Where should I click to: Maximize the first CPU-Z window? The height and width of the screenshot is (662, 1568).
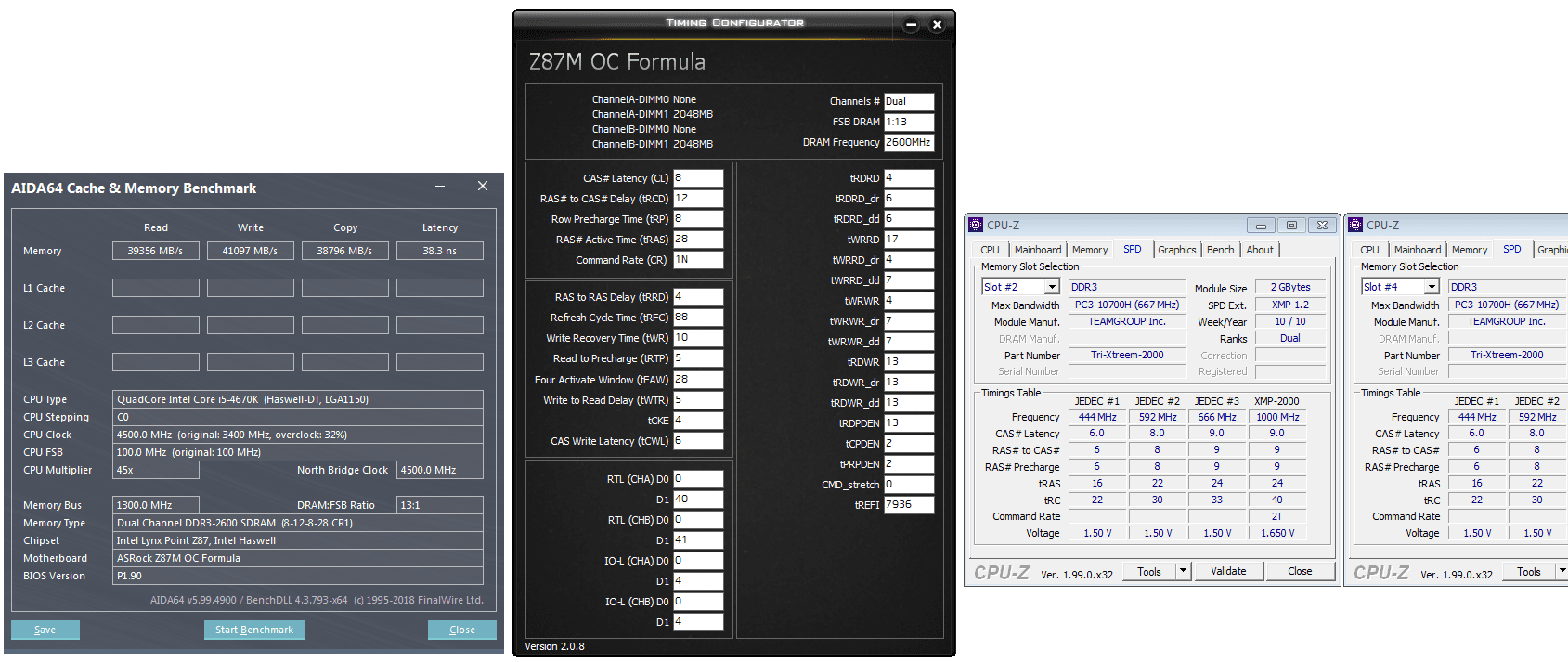1291,225
